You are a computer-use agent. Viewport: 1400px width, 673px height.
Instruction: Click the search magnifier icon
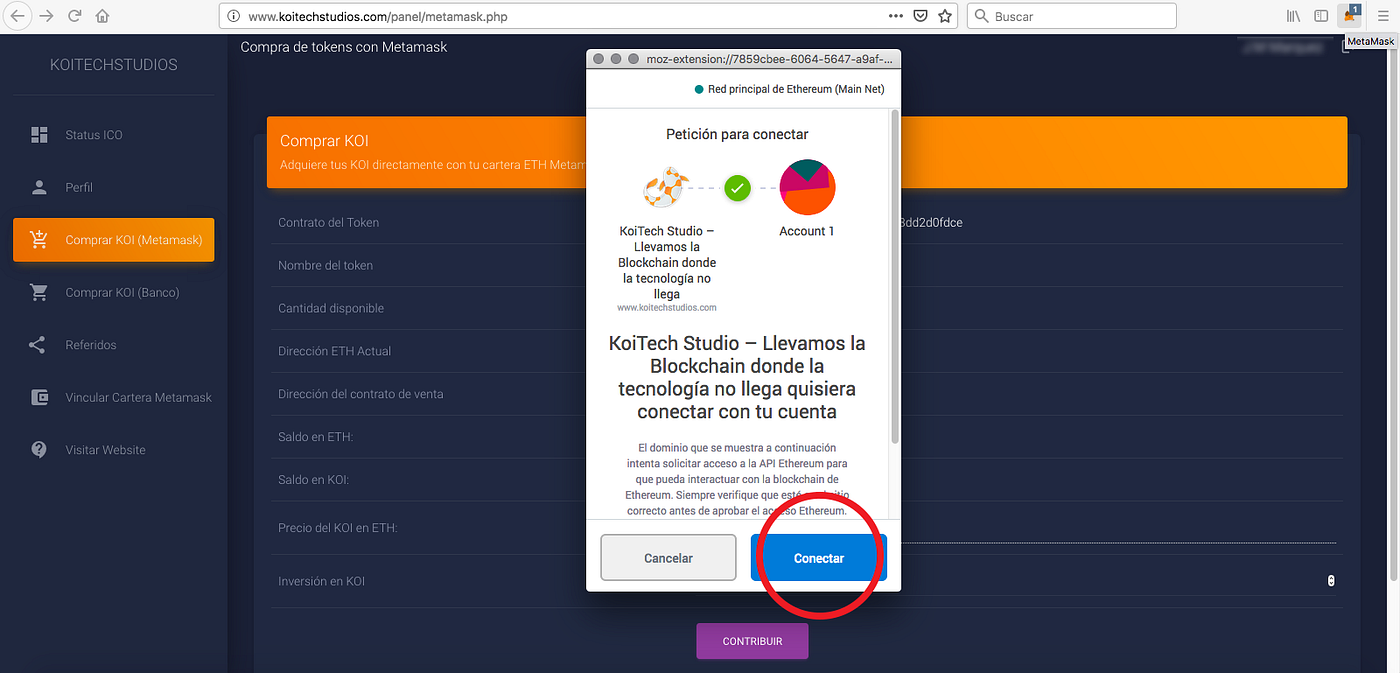[981, 16]
